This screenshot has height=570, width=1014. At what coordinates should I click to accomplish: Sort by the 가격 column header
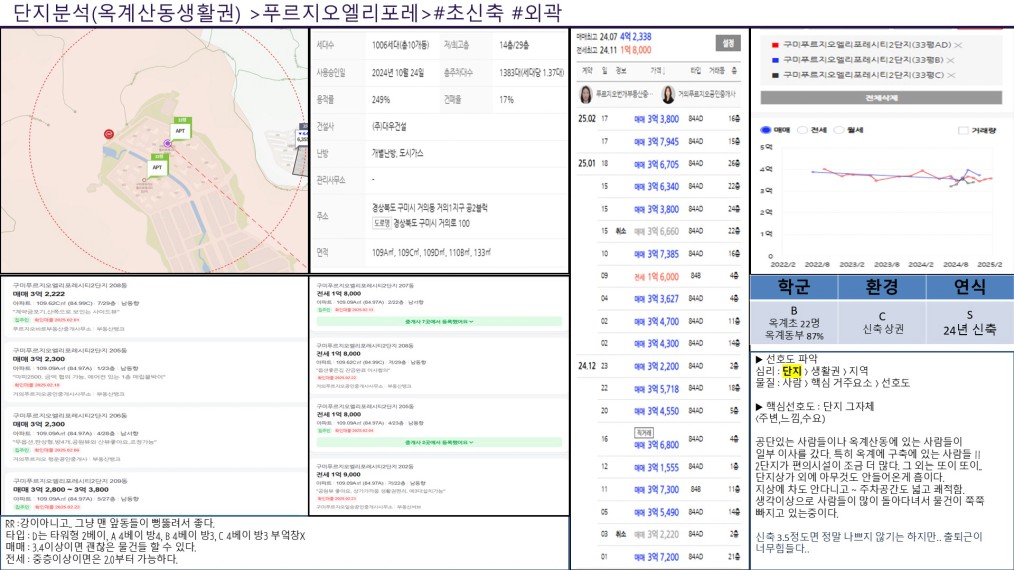(656, 71)
